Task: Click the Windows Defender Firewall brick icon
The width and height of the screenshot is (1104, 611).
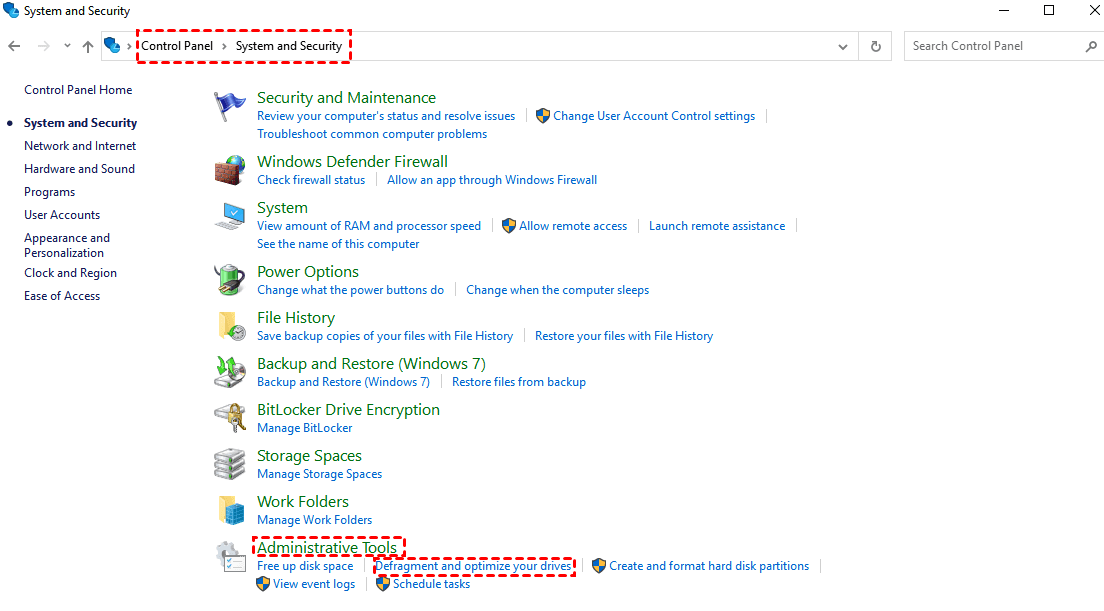Action: [x=230, y=170]
